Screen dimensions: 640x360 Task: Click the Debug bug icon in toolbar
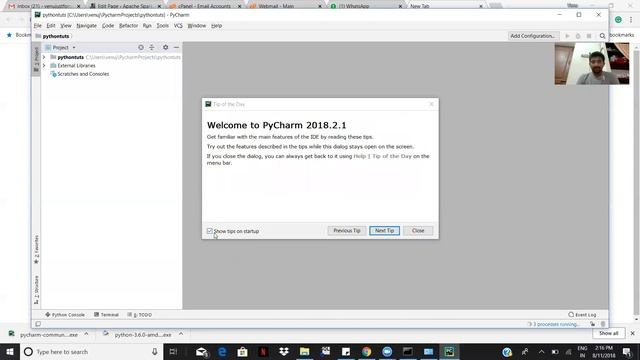[578, 36]
